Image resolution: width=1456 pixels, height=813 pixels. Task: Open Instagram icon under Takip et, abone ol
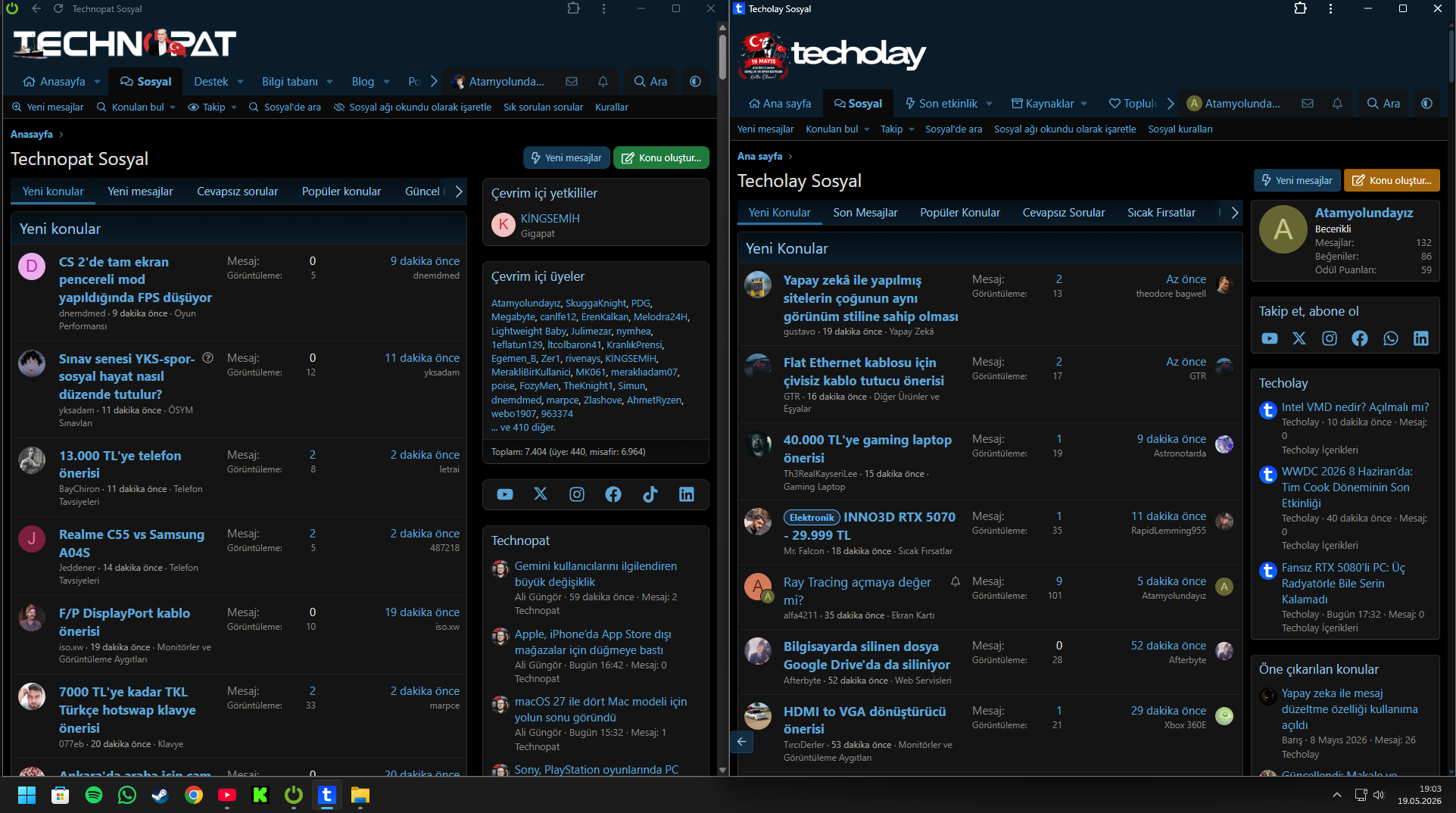click(x=1330, y=338)
